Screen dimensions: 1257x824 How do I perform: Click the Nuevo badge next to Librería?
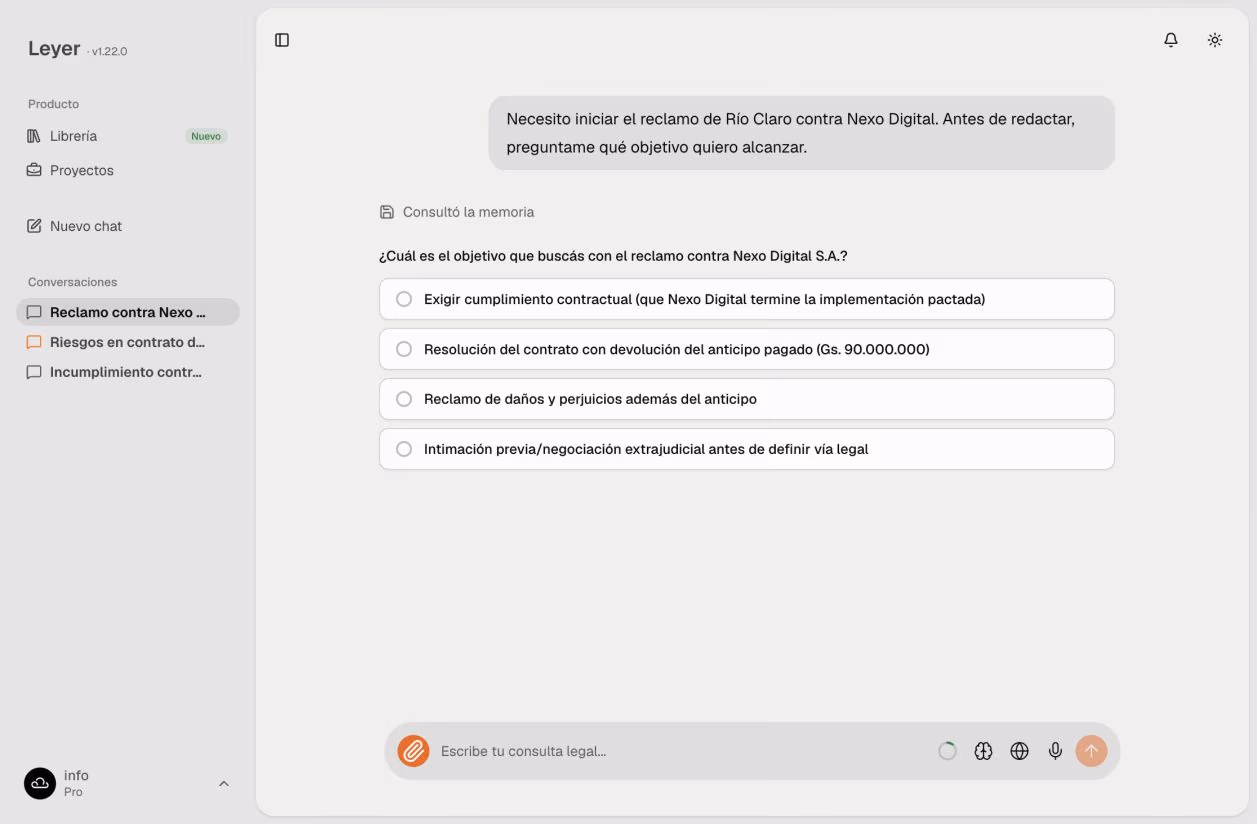[206, 136]
